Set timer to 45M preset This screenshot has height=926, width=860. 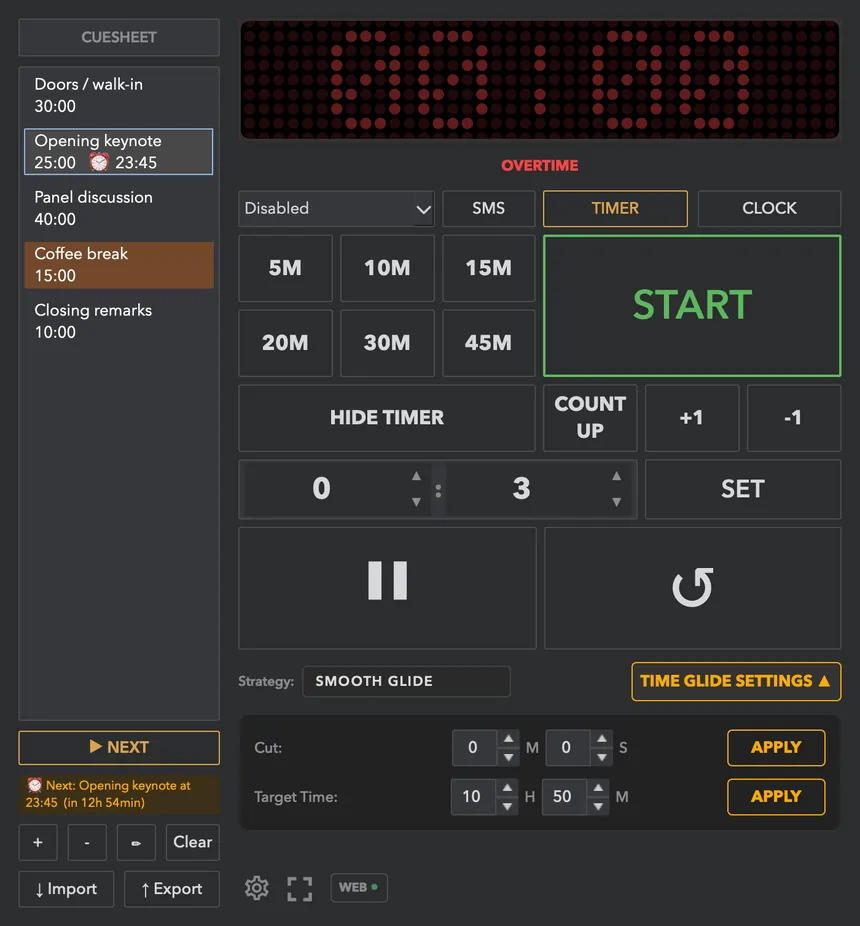pyautogui.click(x=488, y=343)
